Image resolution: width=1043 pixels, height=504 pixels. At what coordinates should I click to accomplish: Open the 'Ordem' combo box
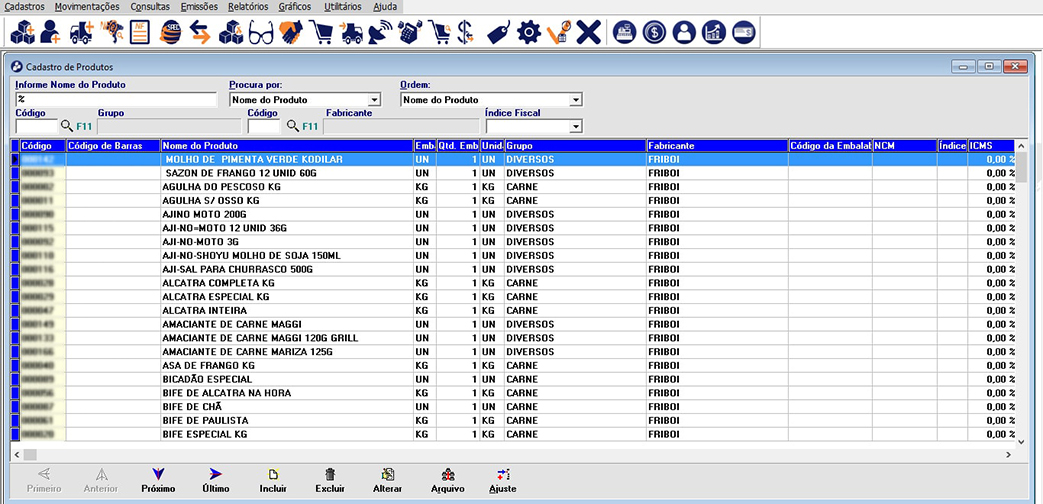tap(576, 100)
